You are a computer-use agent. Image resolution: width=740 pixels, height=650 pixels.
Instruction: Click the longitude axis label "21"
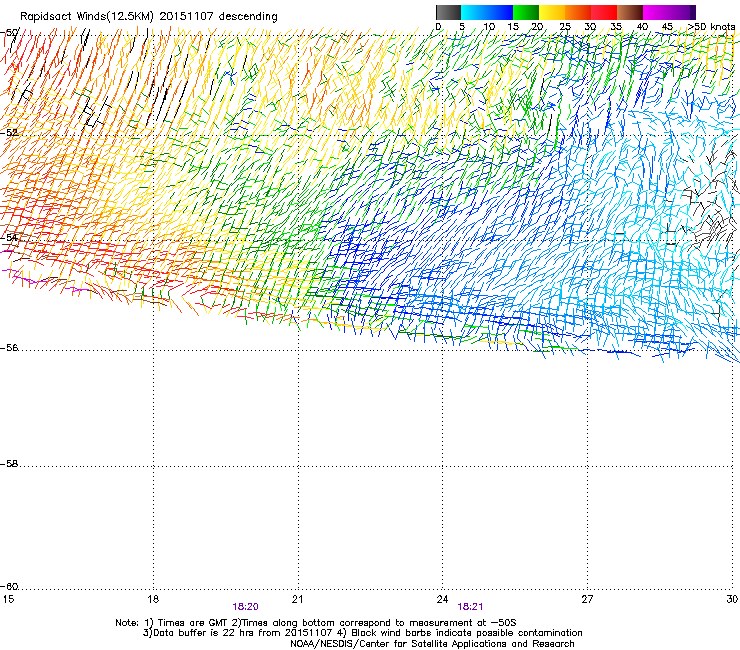(x=297, y=599)
